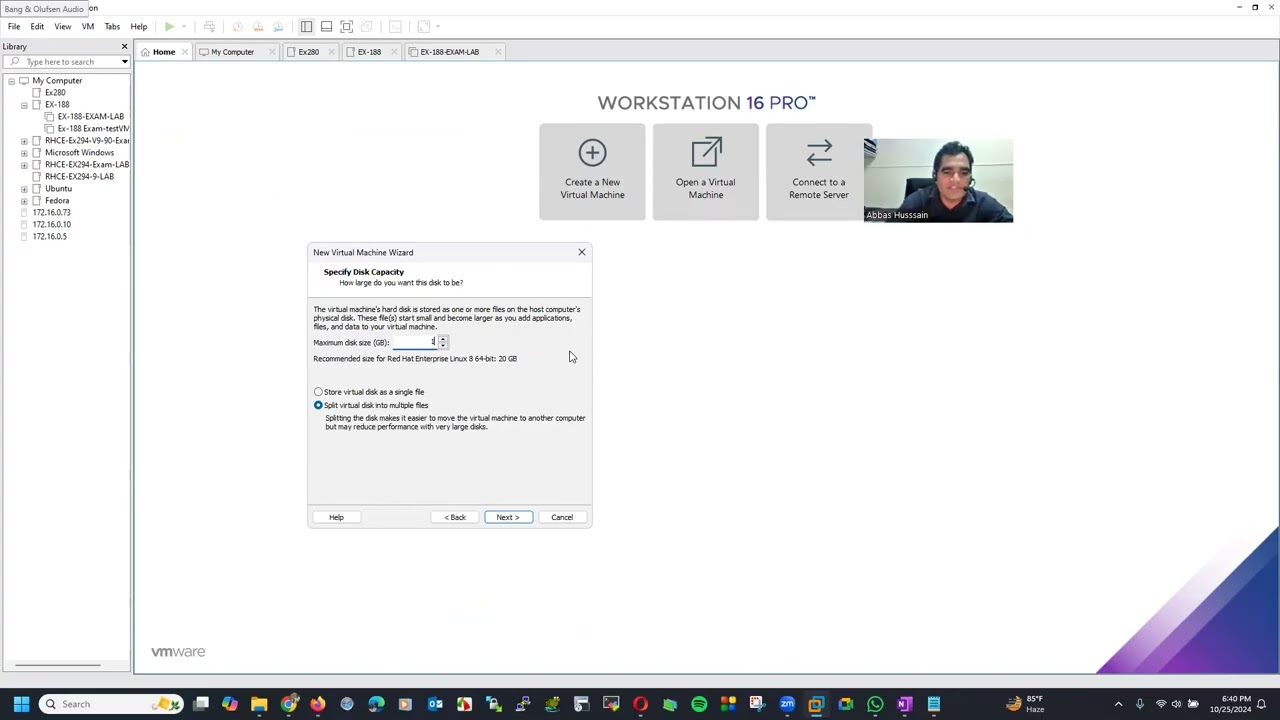Click the Open a Virtual Machine tile
This screenshot has width=1280, height=720.
(x=705, y=171)
